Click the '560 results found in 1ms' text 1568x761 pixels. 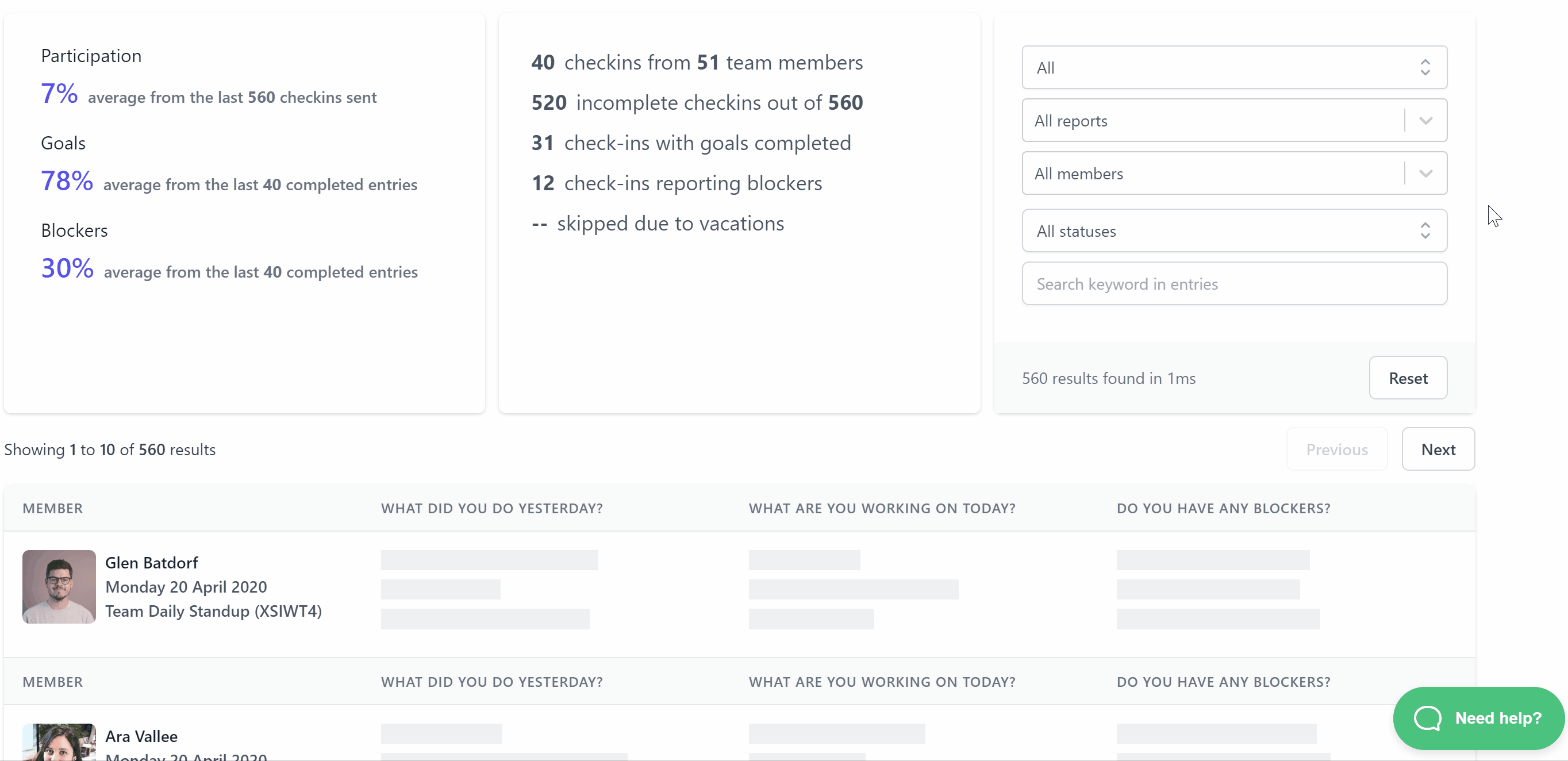click(1108, 378)
